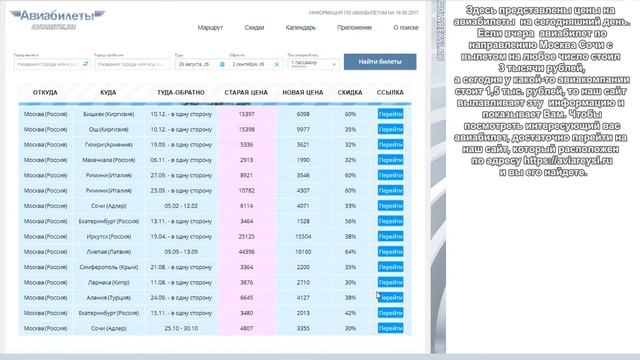Screen dimensions: 640x360
Task: Click Перейти for Симферополь (Крым) row
Action: pyautogui.click(x=391, y=267)
